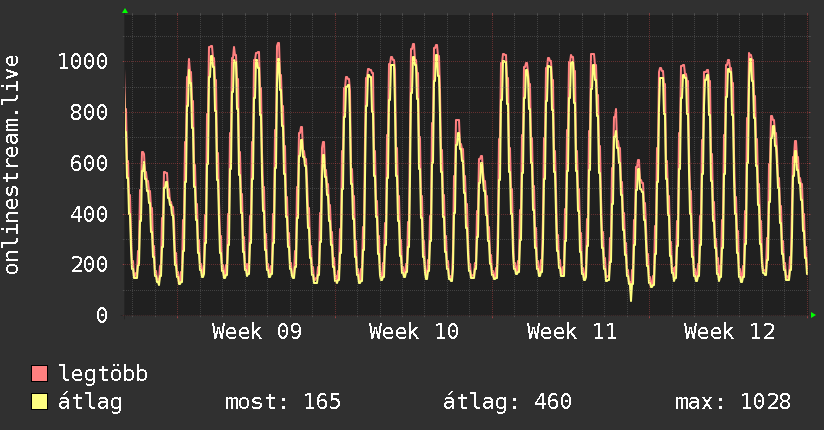The image size is (824, 430).
Task: Click the 400 y-axis tick label
Action: (89, 214)
